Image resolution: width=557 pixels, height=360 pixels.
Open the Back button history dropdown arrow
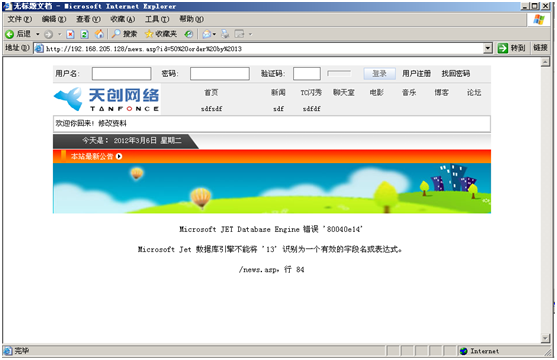coord(38,34)
